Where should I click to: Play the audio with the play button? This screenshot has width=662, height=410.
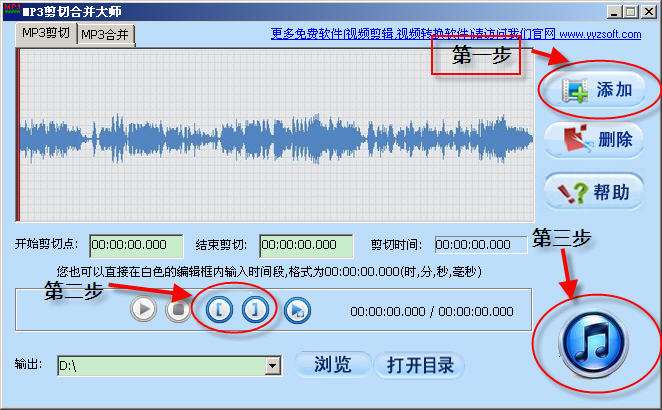(144, 310)
